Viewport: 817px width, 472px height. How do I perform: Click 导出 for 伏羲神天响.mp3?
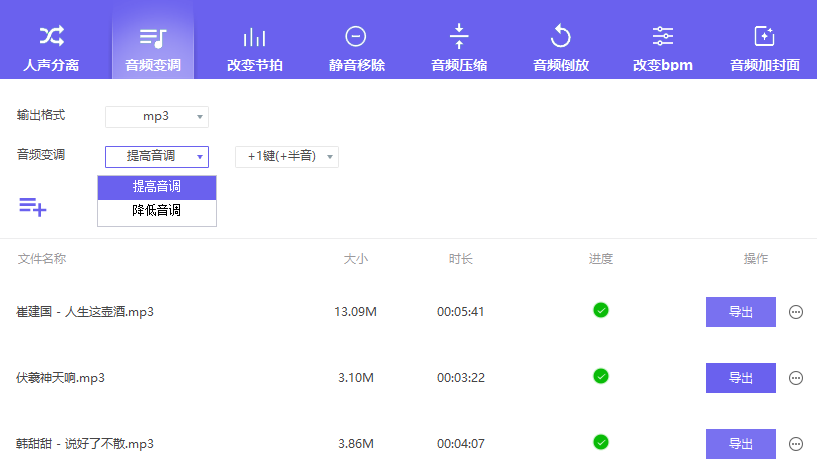(740, 378)
